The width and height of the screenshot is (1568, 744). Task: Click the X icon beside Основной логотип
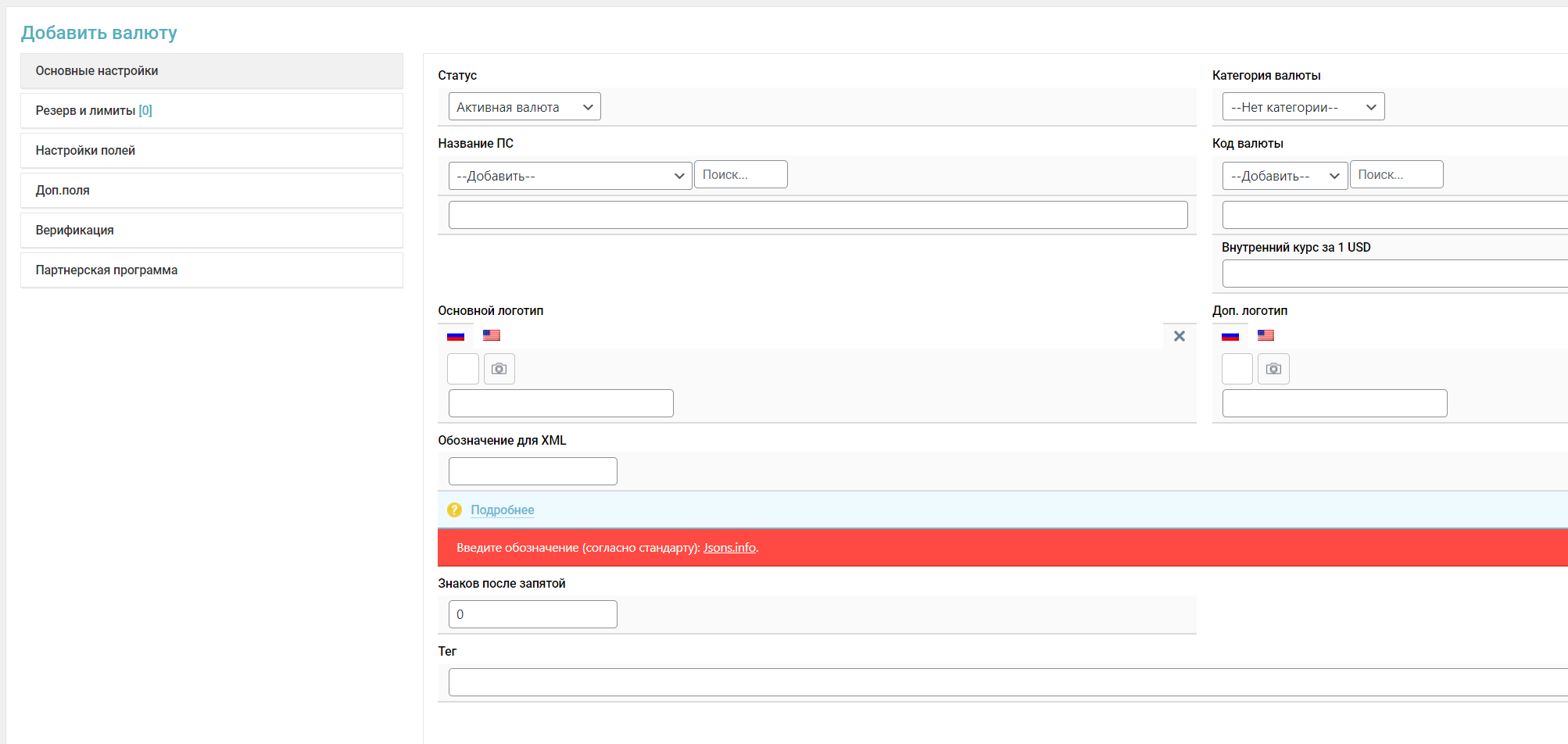(1180, 336)
